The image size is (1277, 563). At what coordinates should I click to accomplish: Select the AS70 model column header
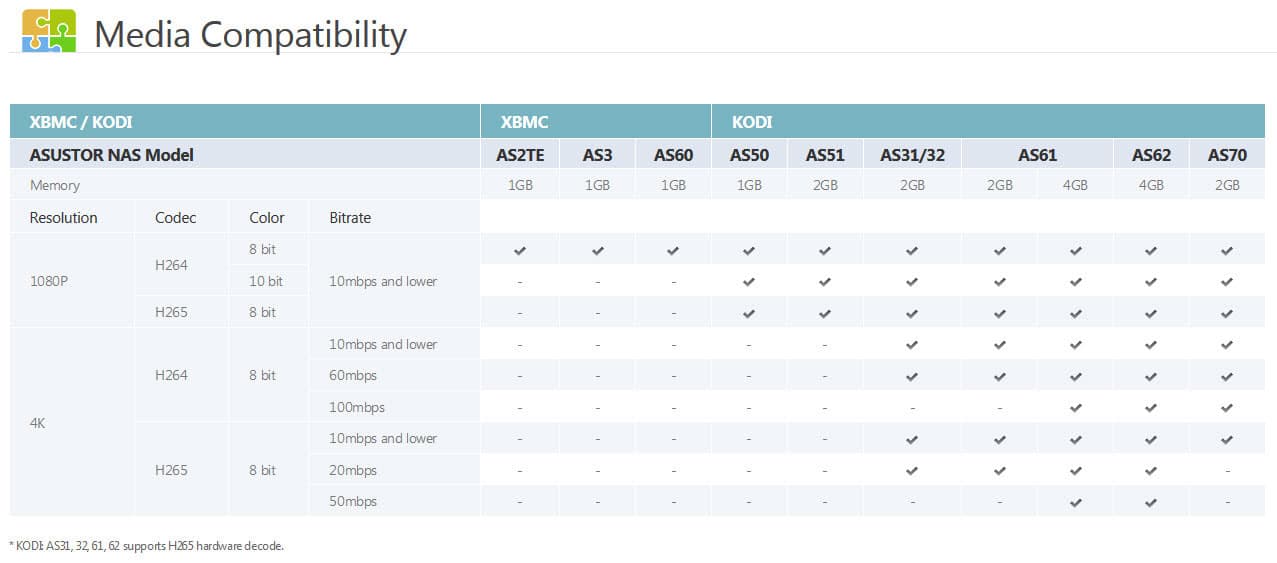1227,155
